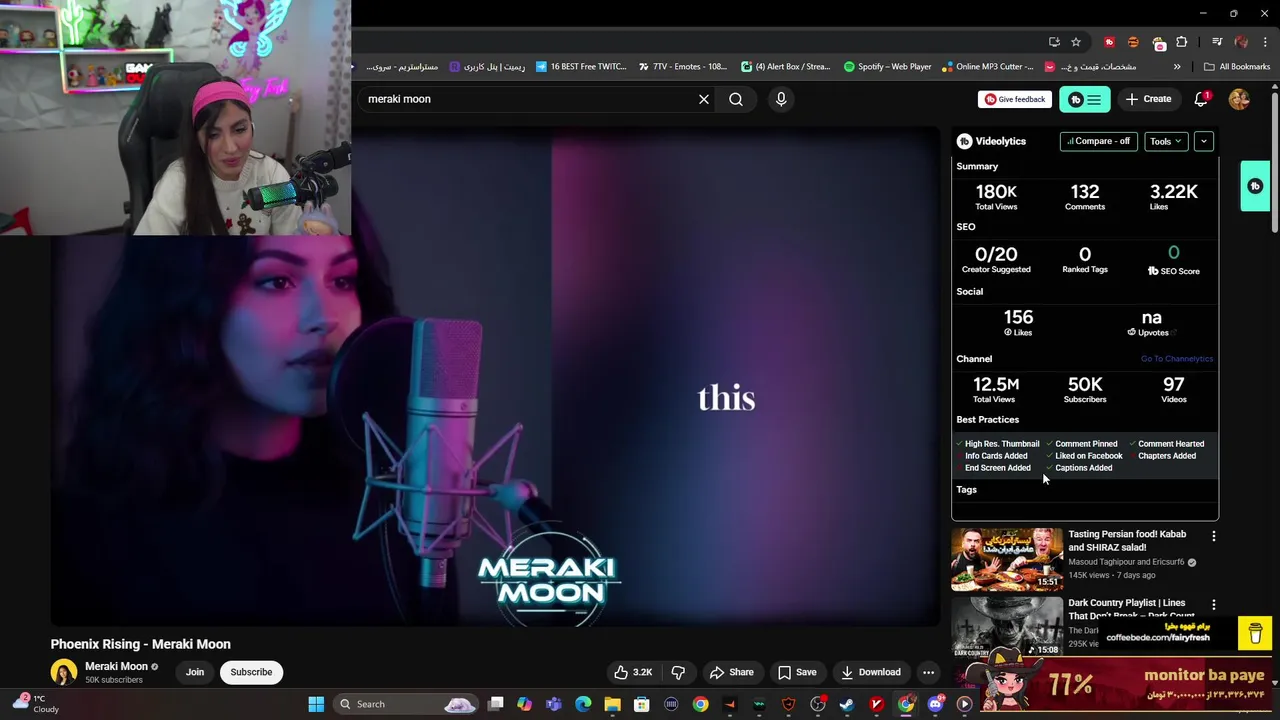Open Steam from the taskbar

[x=846, y=704]
